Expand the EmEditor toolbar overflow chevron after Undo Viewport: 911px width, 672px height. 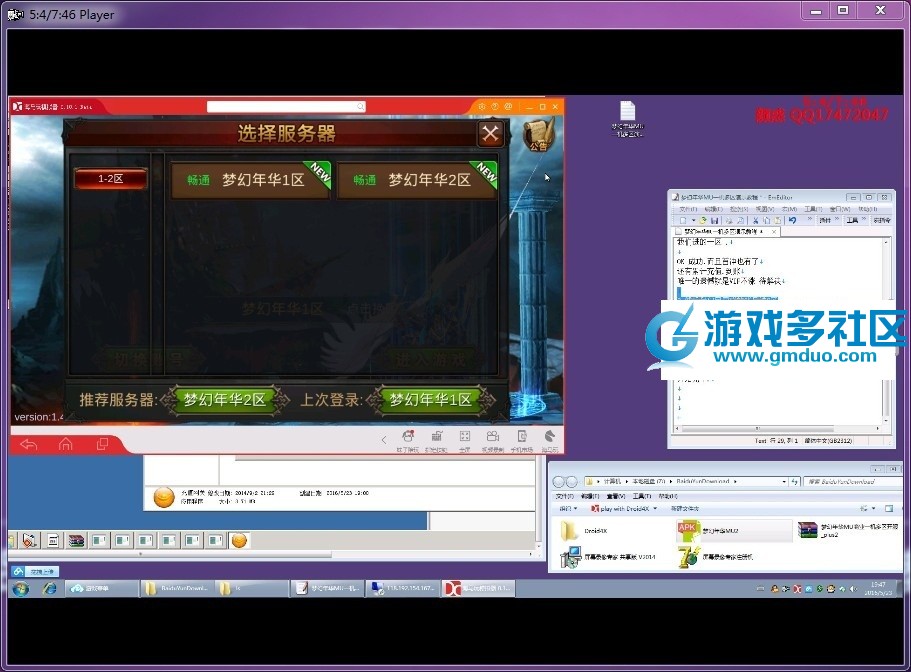809,220
